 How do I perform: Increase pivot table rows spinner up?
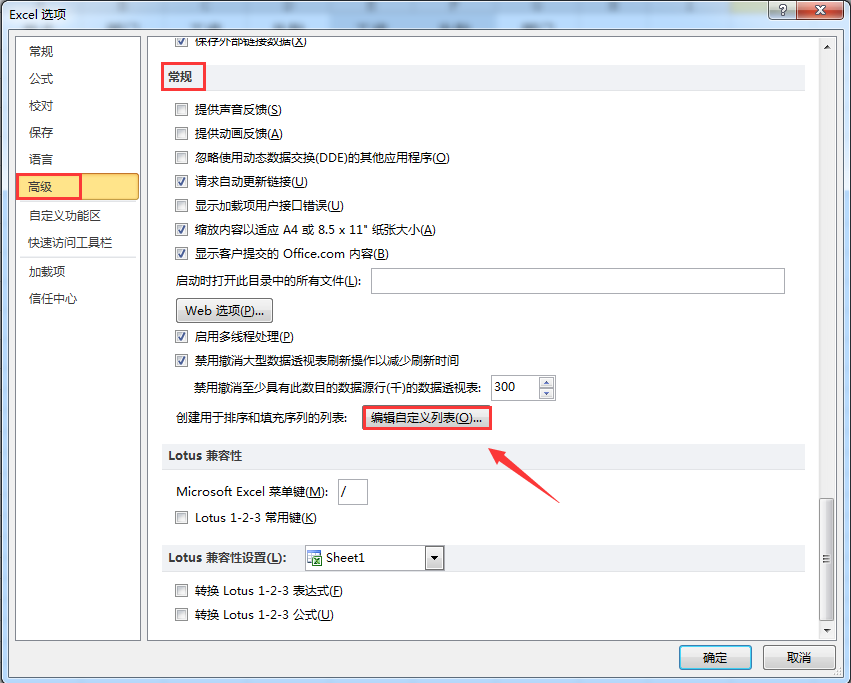pos(547,382)
